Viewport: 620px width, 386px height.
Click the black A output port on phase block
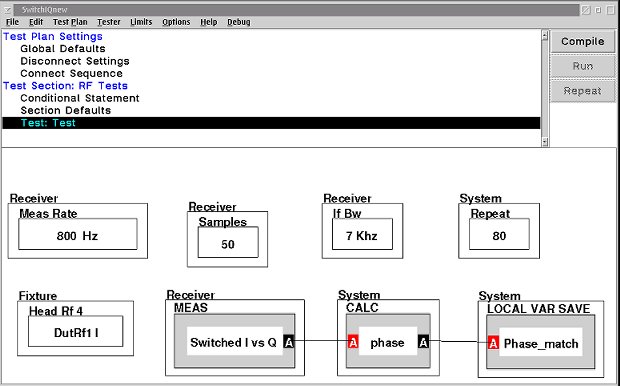[423, 342]
